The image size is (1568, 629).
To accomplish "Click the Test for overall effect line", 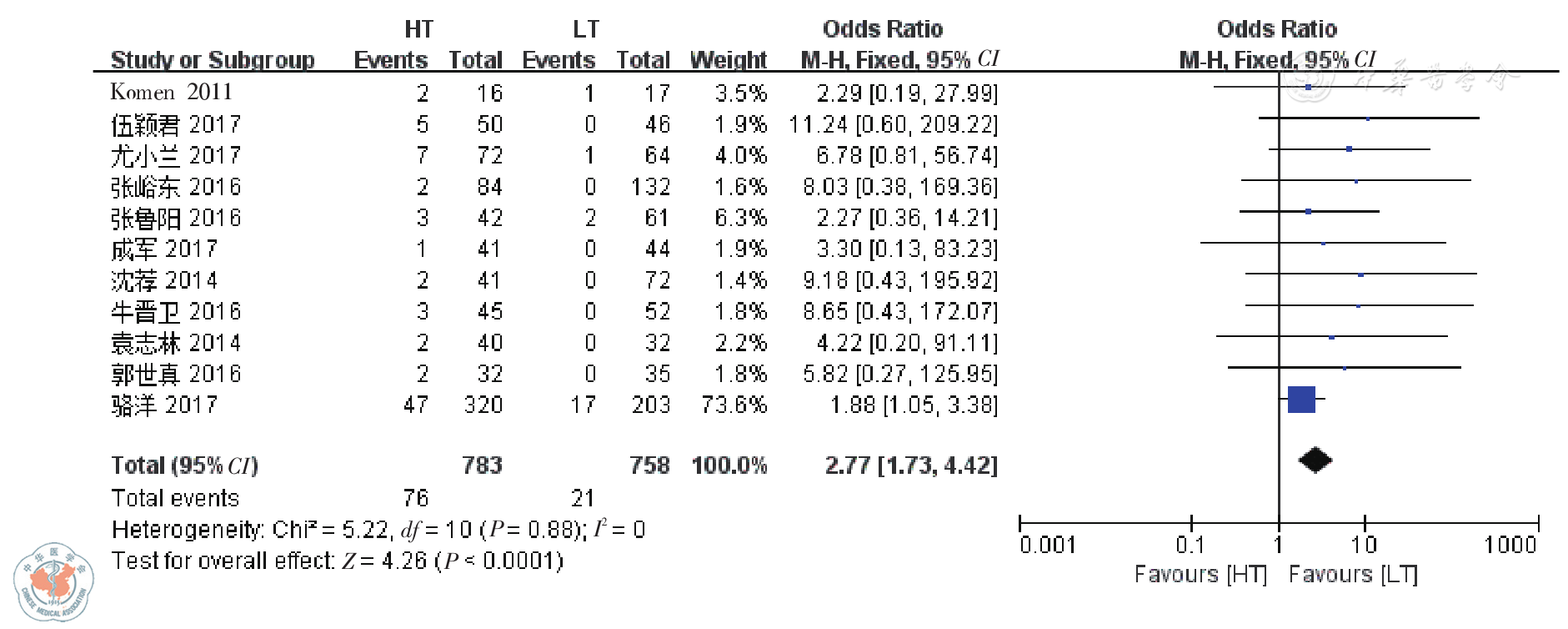I will [337, 561].
